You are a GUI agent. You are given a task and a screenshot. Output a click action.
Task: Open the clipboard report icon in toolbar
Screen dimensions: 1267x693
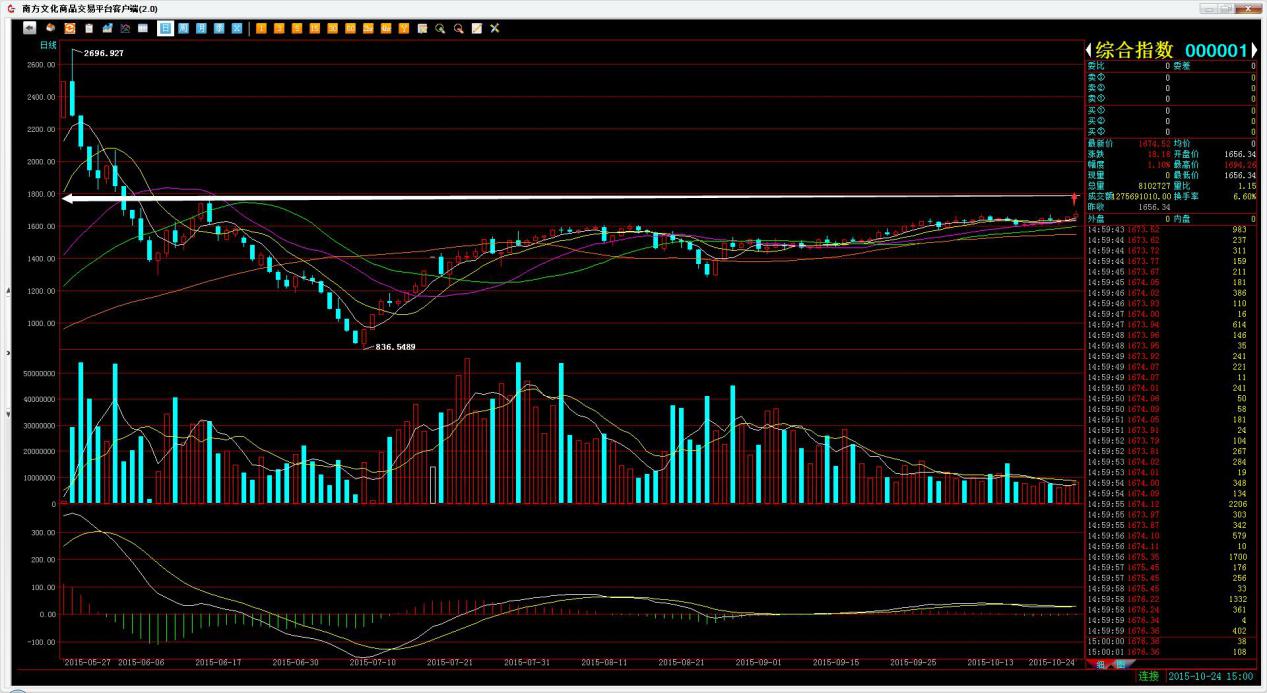coord(88,28)
